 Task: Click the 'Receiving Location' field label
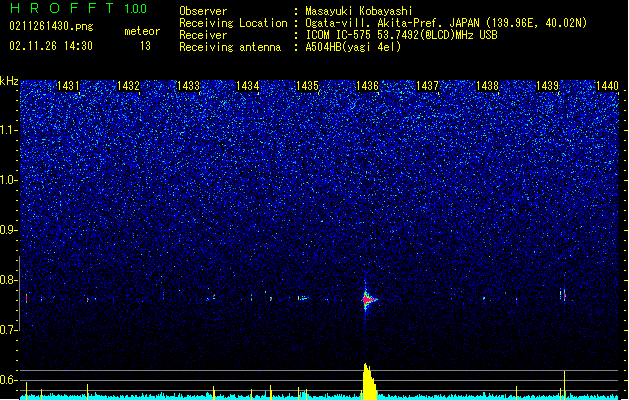coord(233,23)
